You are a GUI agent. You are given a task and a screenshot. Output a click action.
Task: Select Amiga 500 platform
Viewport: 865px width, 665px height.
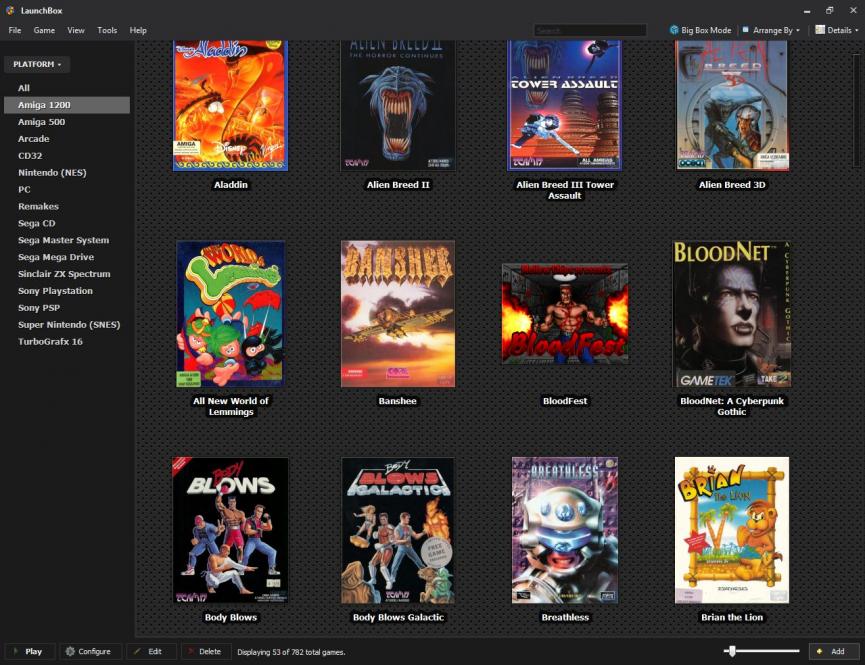(x=41, y=122)
